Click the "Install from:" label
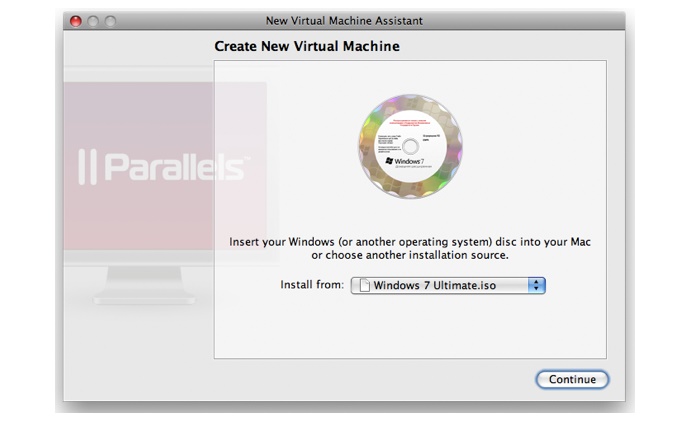The width and height of the screenshot is (695, 433). tap(312, 285)
